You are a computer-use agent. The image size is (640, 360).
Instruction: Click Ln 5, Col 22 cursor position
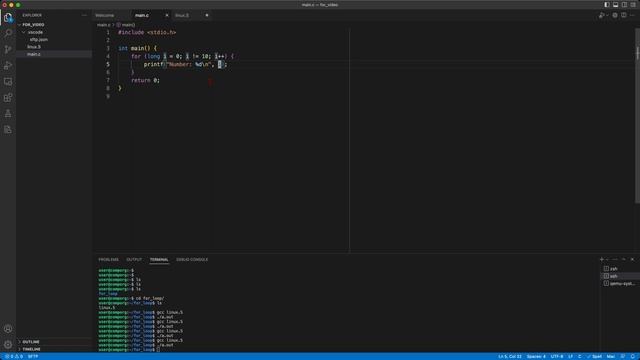tap(510, 356)
